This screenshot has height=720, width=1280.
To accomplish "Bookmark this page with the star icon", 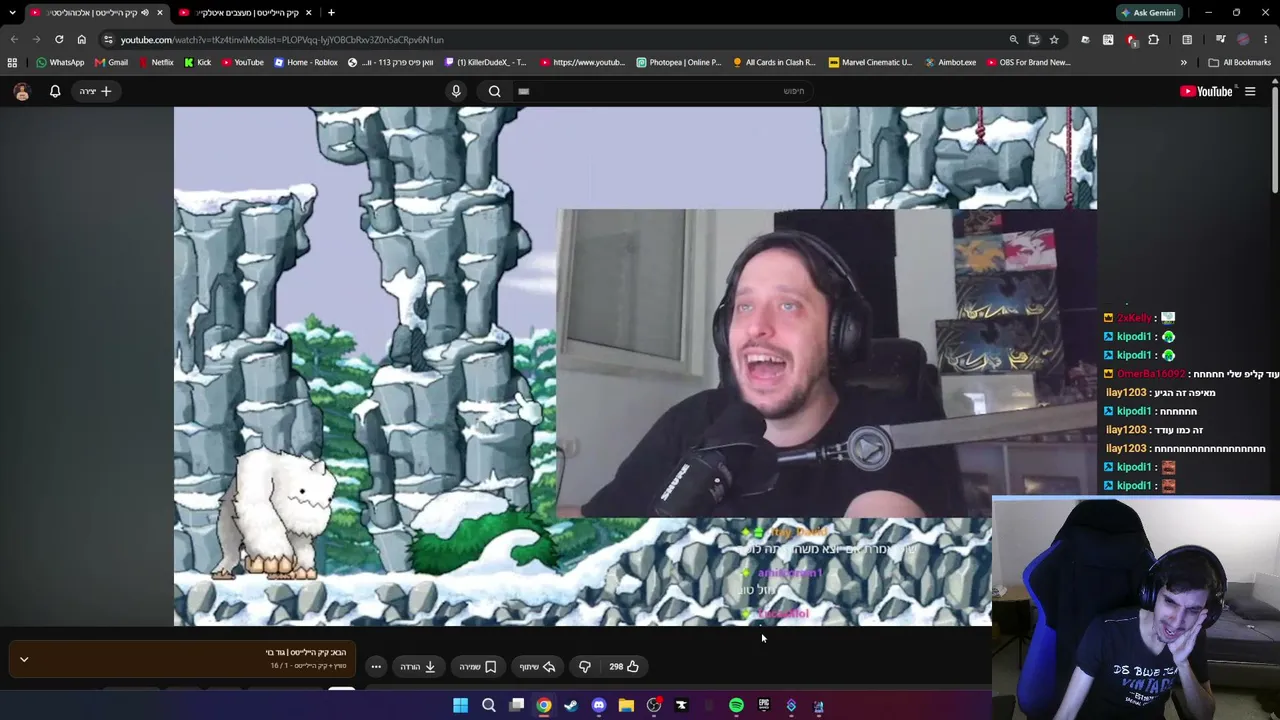I will [1054, 40].
